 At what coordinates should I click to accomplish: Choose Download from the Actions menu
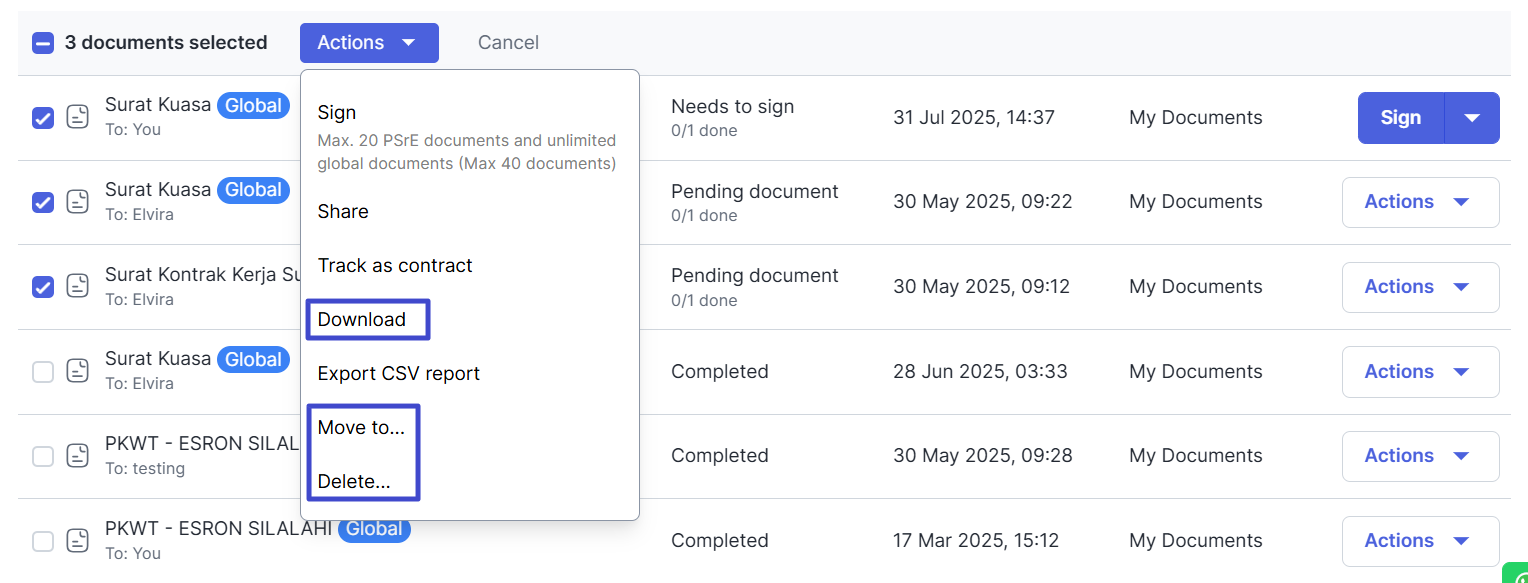362,320
